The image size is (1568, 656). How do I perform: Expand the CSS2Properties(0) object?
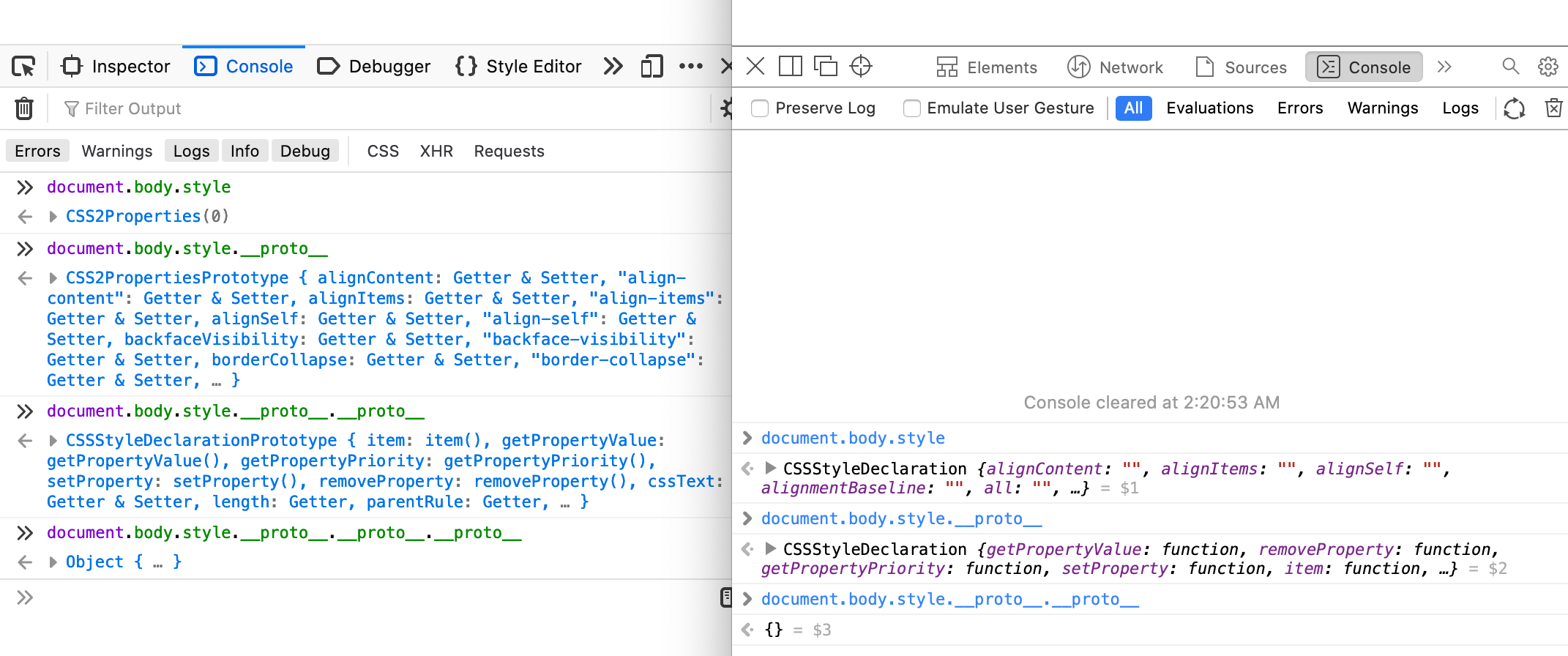coord(53,217)
